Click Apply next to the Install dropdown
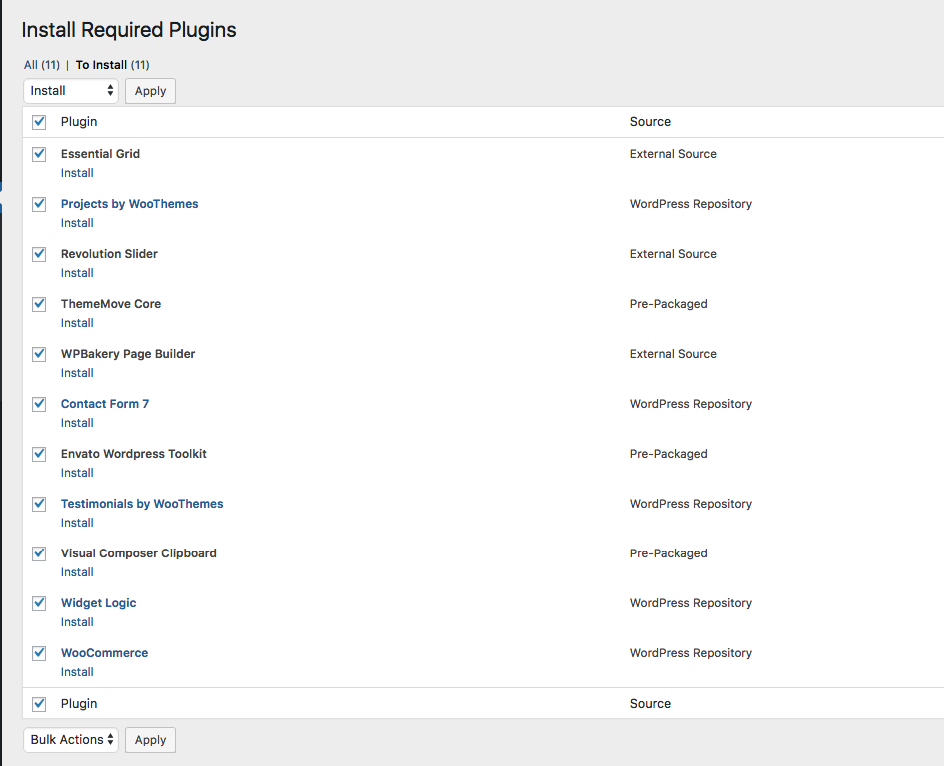This screenshot has height=766, width=944. click(151, 91)
